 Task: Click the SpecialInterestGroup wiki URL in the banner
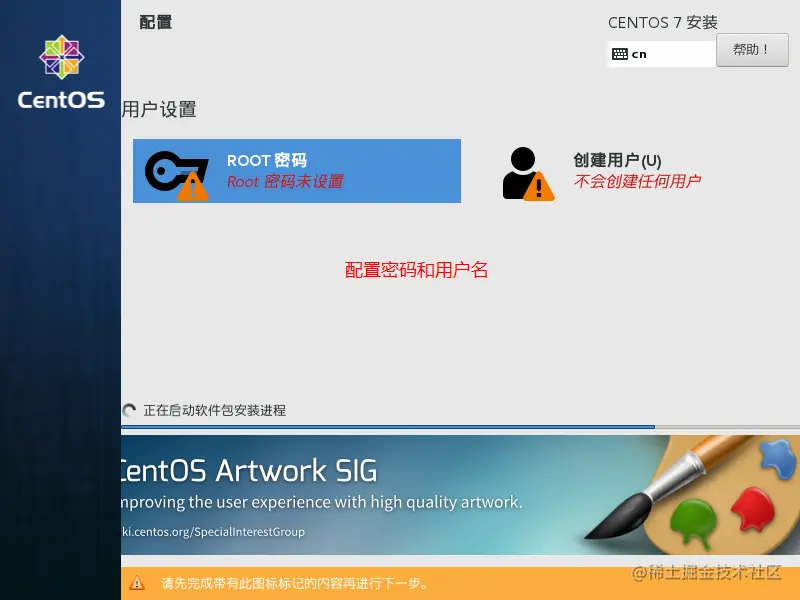[x=213, y=532]
